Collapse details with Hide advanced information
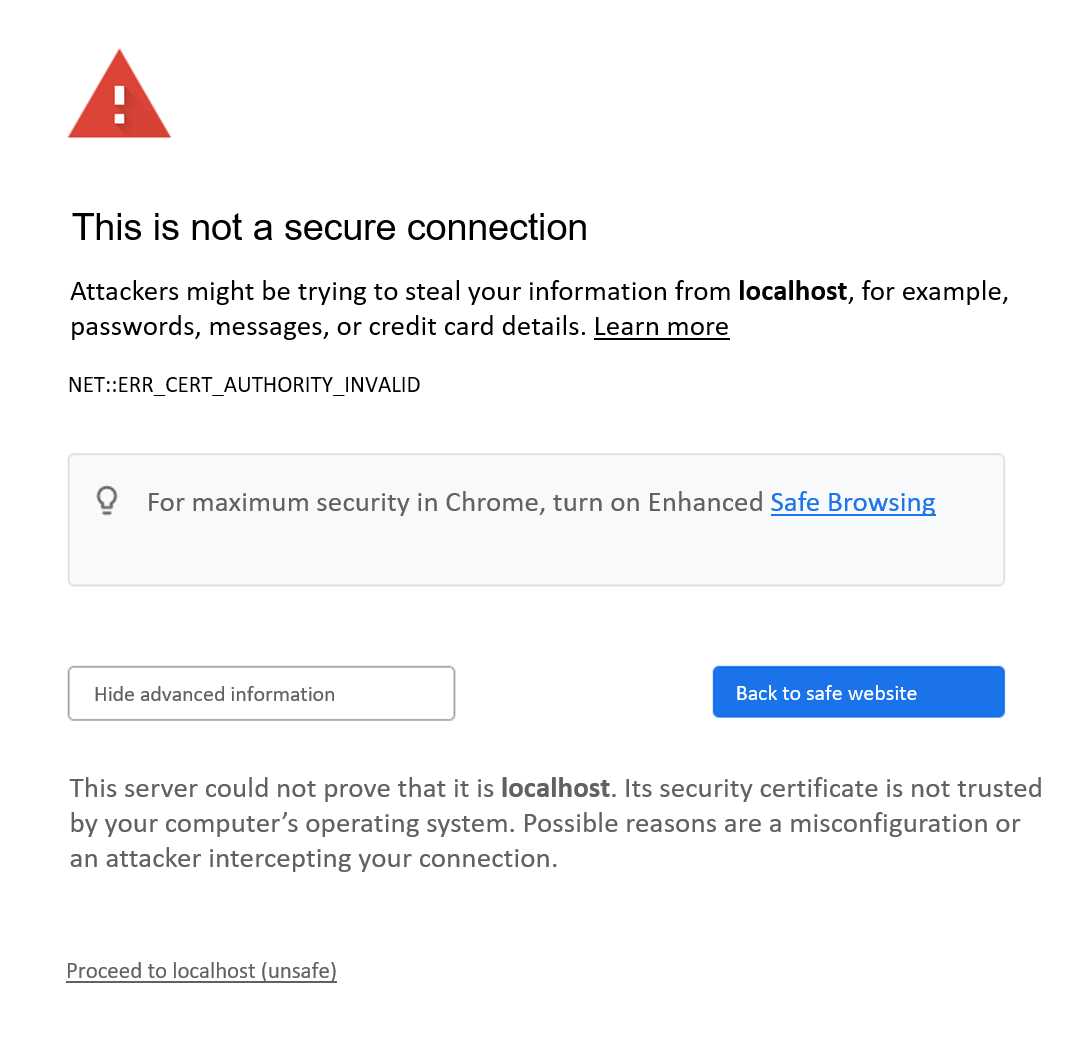 coord(261,694)
